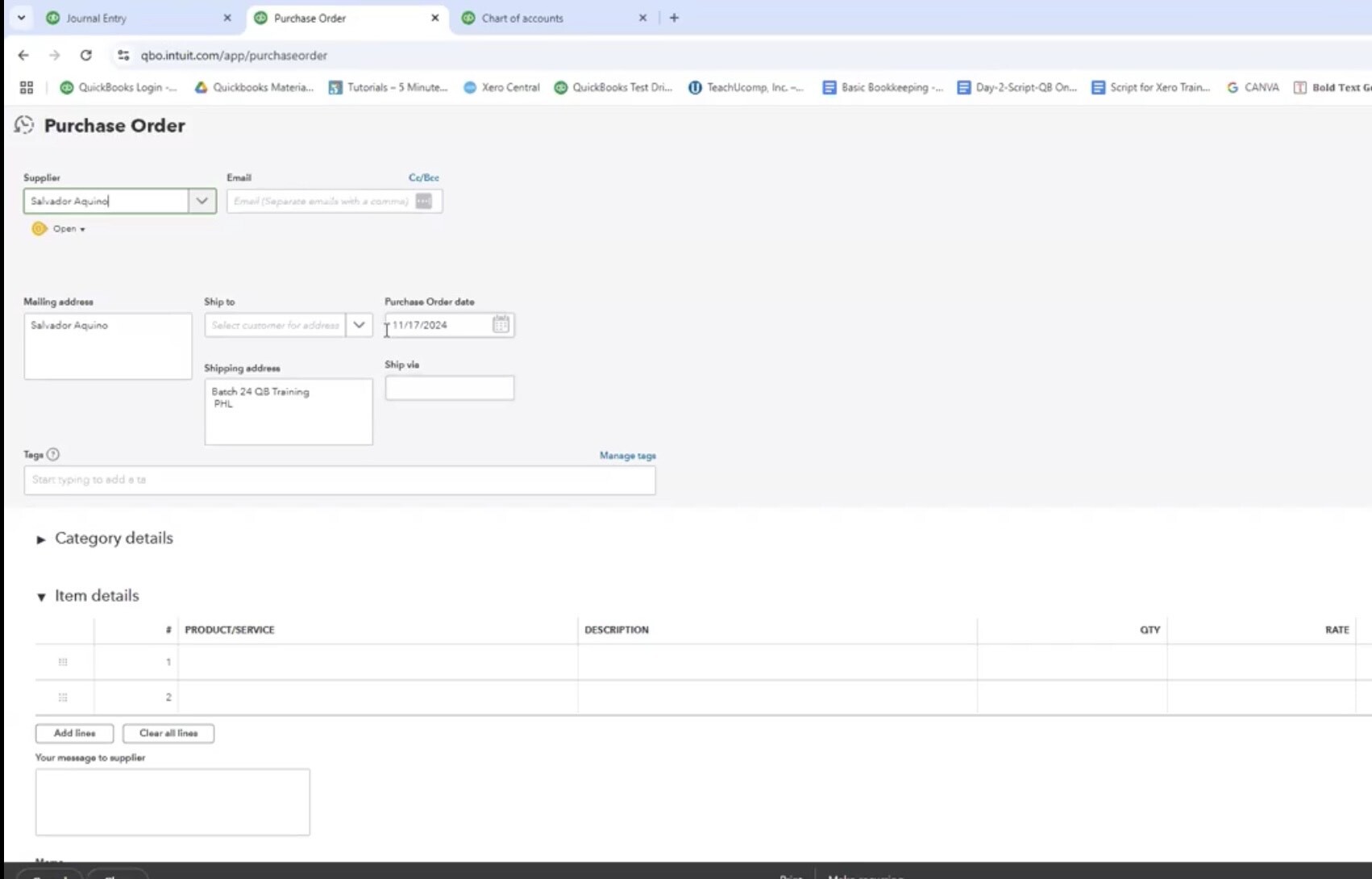Click the email options icon in Email field
The image size is (1372, 879).
point(423,201)
